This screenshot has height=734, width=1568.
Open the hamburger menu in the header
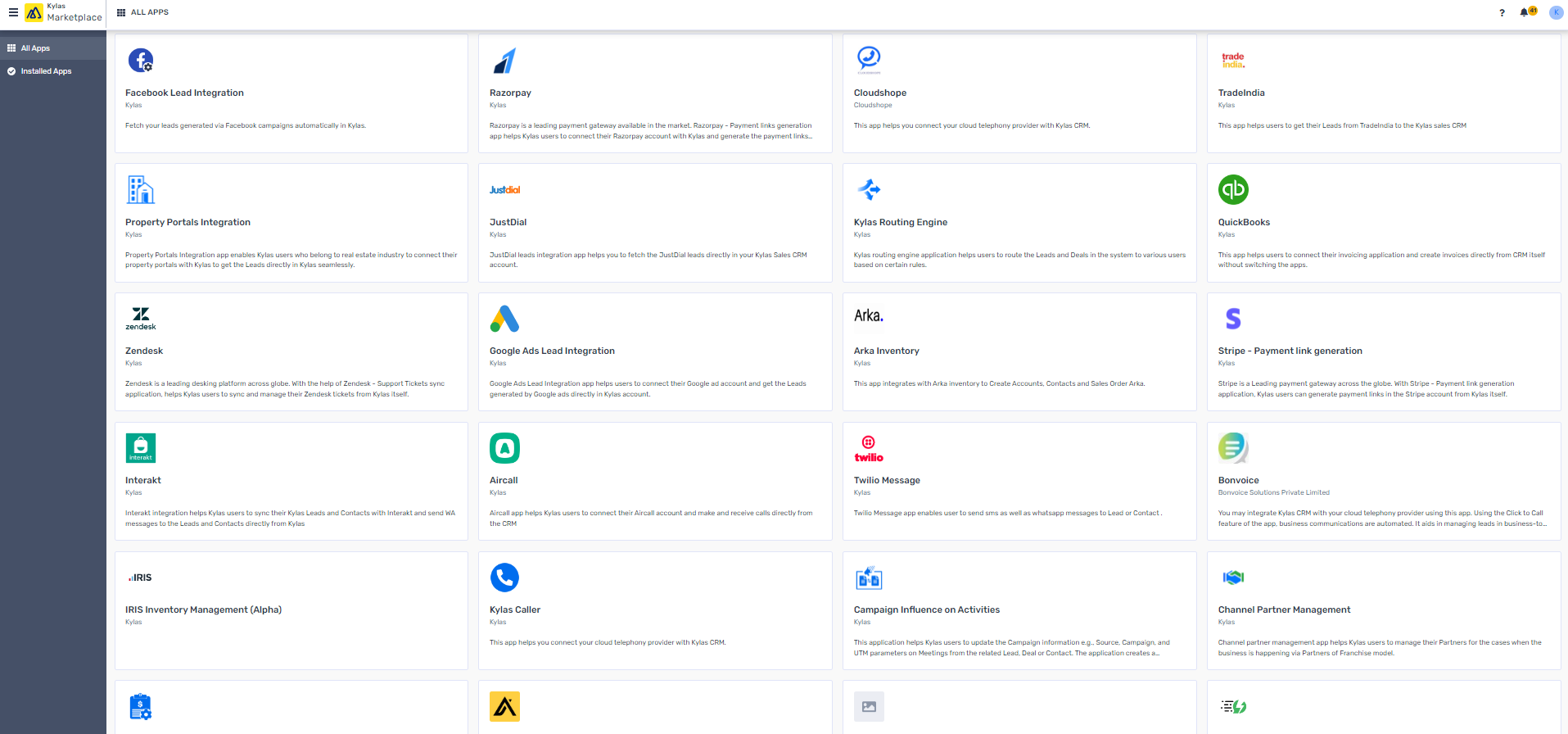pyautogui.click(x=13, y=12)
